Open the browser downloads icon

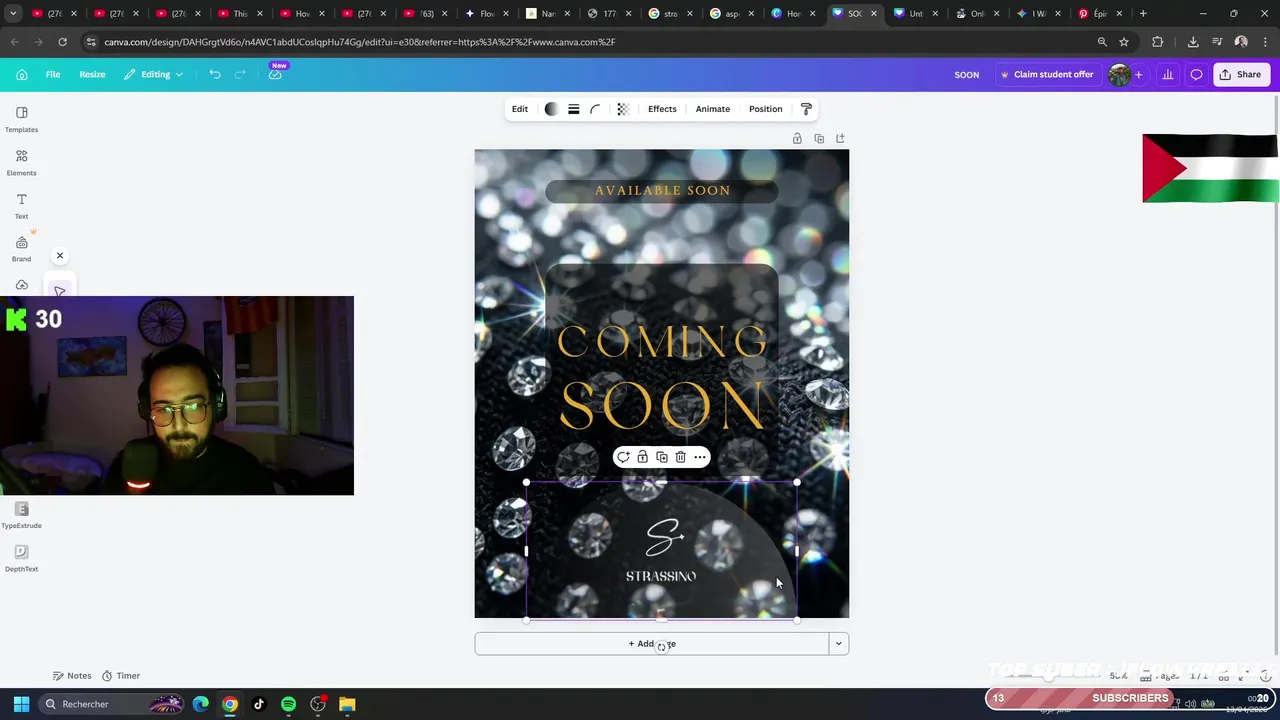[1193, 42]
